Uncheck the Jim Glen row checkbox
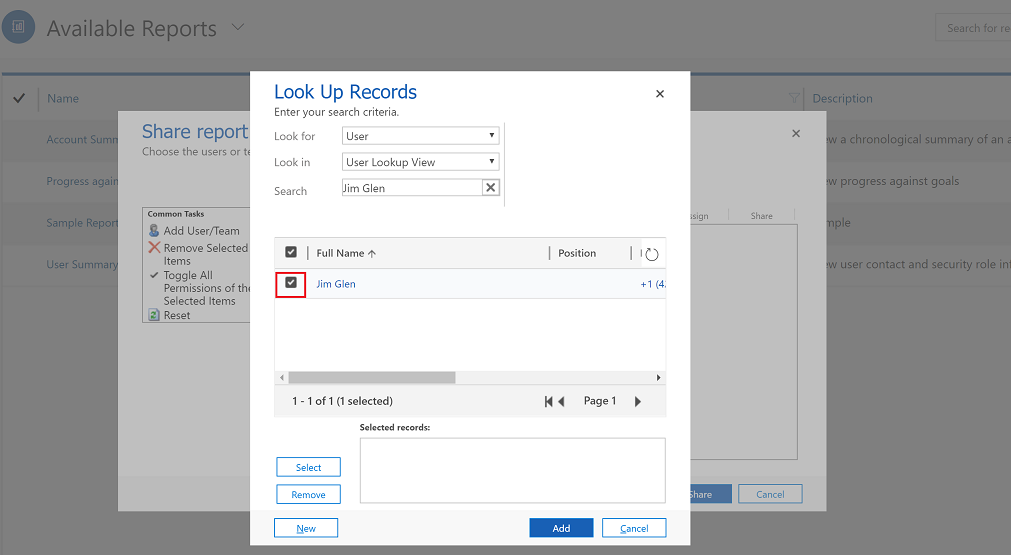The image size is (1011, 555). [x=291, y=284]
